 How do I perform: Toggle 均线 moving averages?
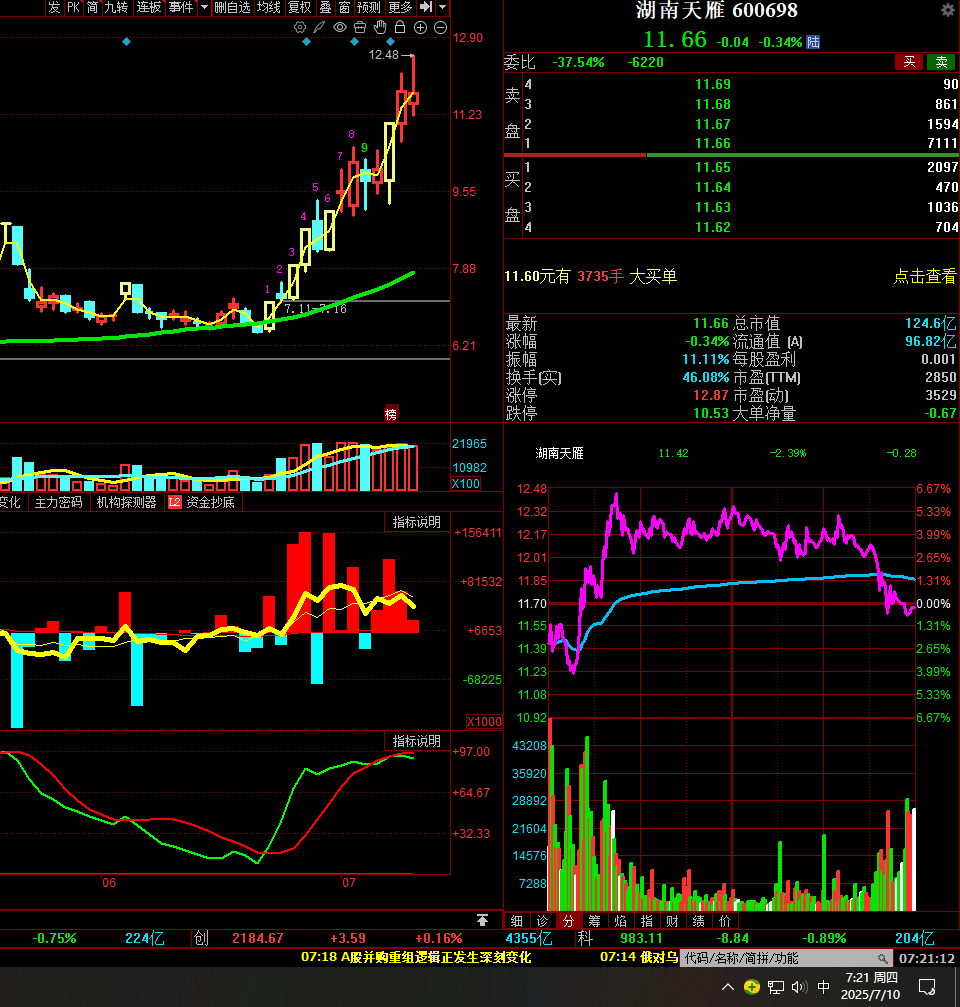[x=268, y=7]
